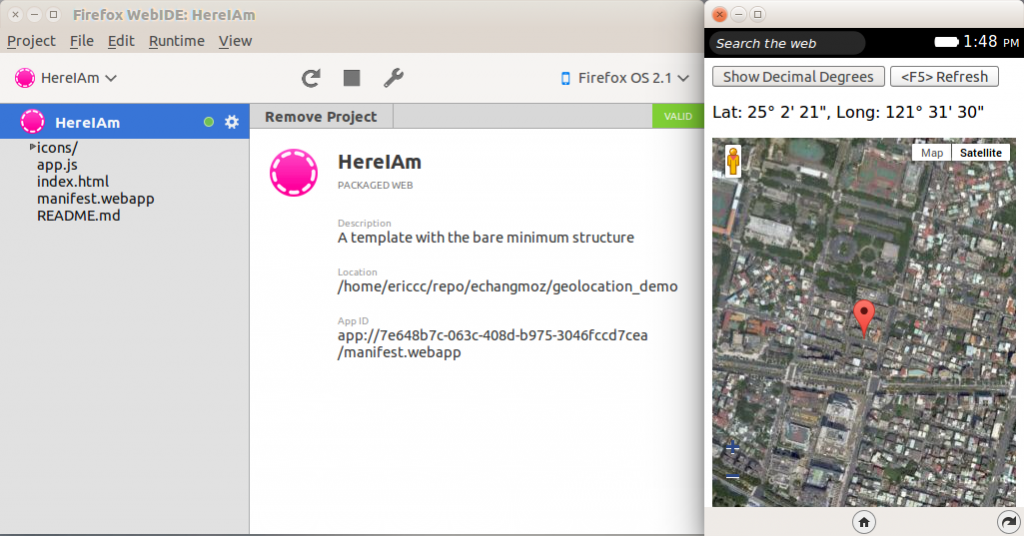Click the large HereIAm app icon in details
The height and width of the screenshot is (536, 1024).
(x=294, y=173)
